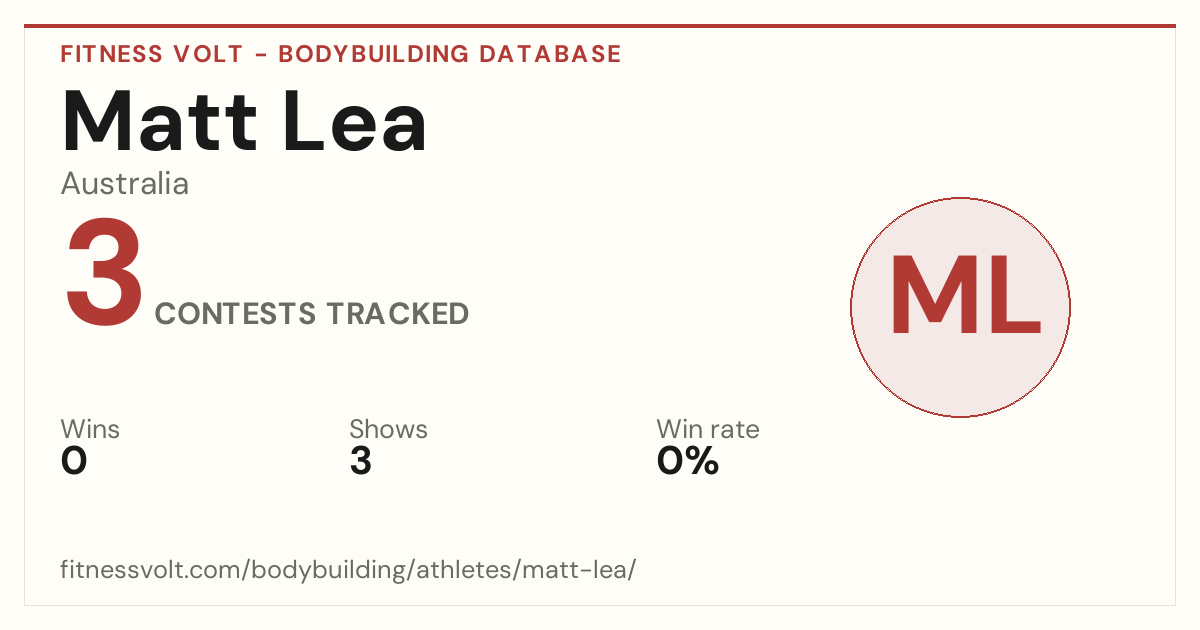The width and height of the screenshot is (1200, 630).
Task: Open the fitnessvolt.com athlete URL
Action: pyautogui.click(x=348, y=571)
